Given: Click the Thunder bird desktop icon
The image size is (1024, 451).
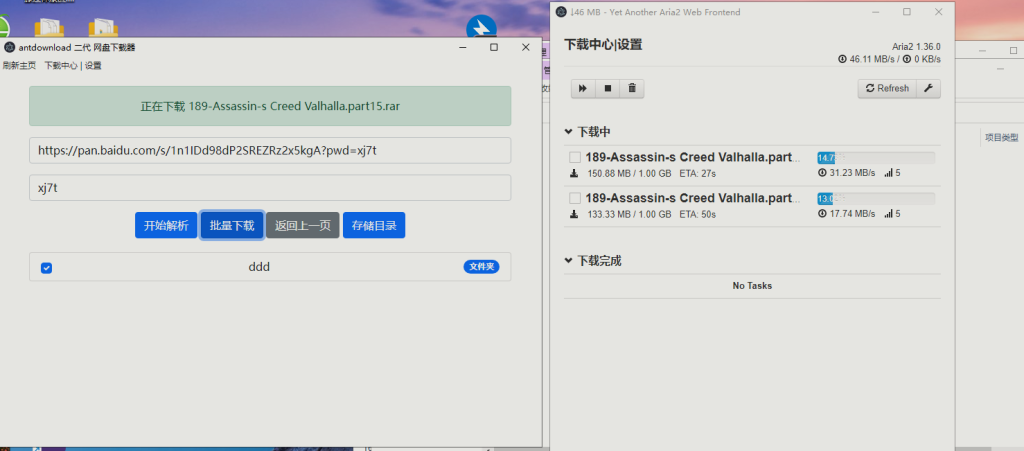Looking at the screenshot, I should [482, 29].
